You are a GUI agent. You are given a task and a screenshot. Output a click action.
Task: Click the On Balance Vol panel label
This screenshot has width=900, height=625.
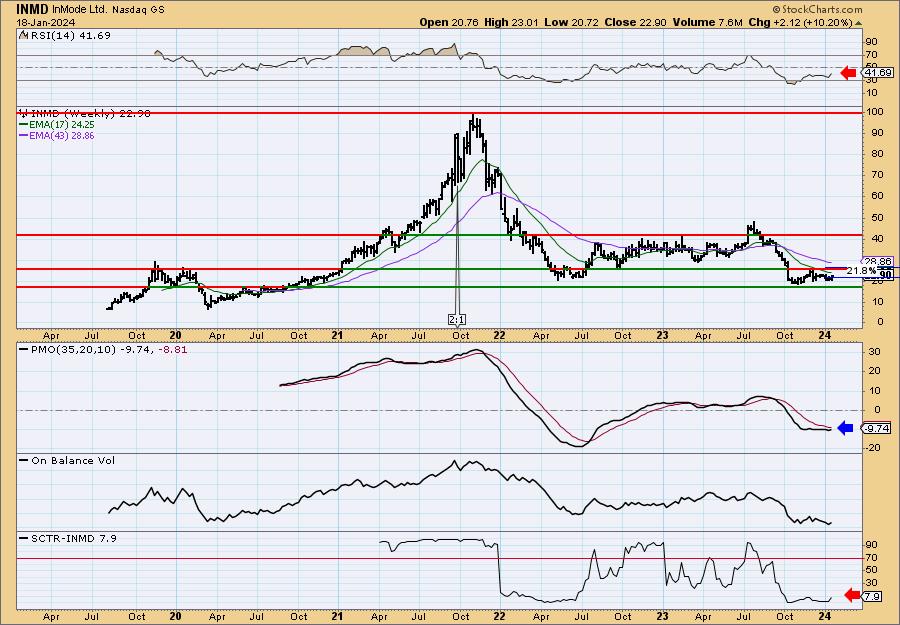coord(72,460)
